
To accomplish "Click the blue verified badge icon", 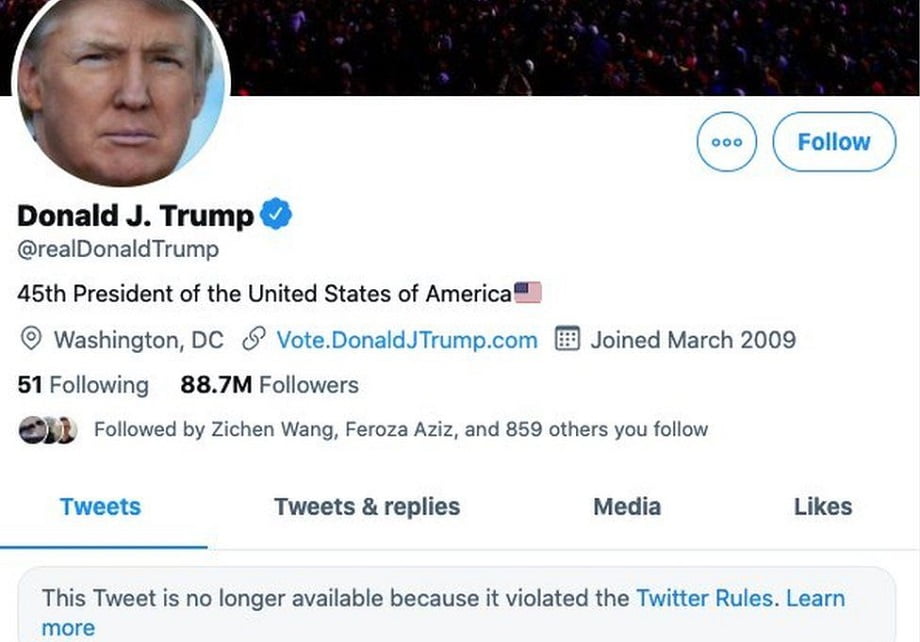I will 276,214.
